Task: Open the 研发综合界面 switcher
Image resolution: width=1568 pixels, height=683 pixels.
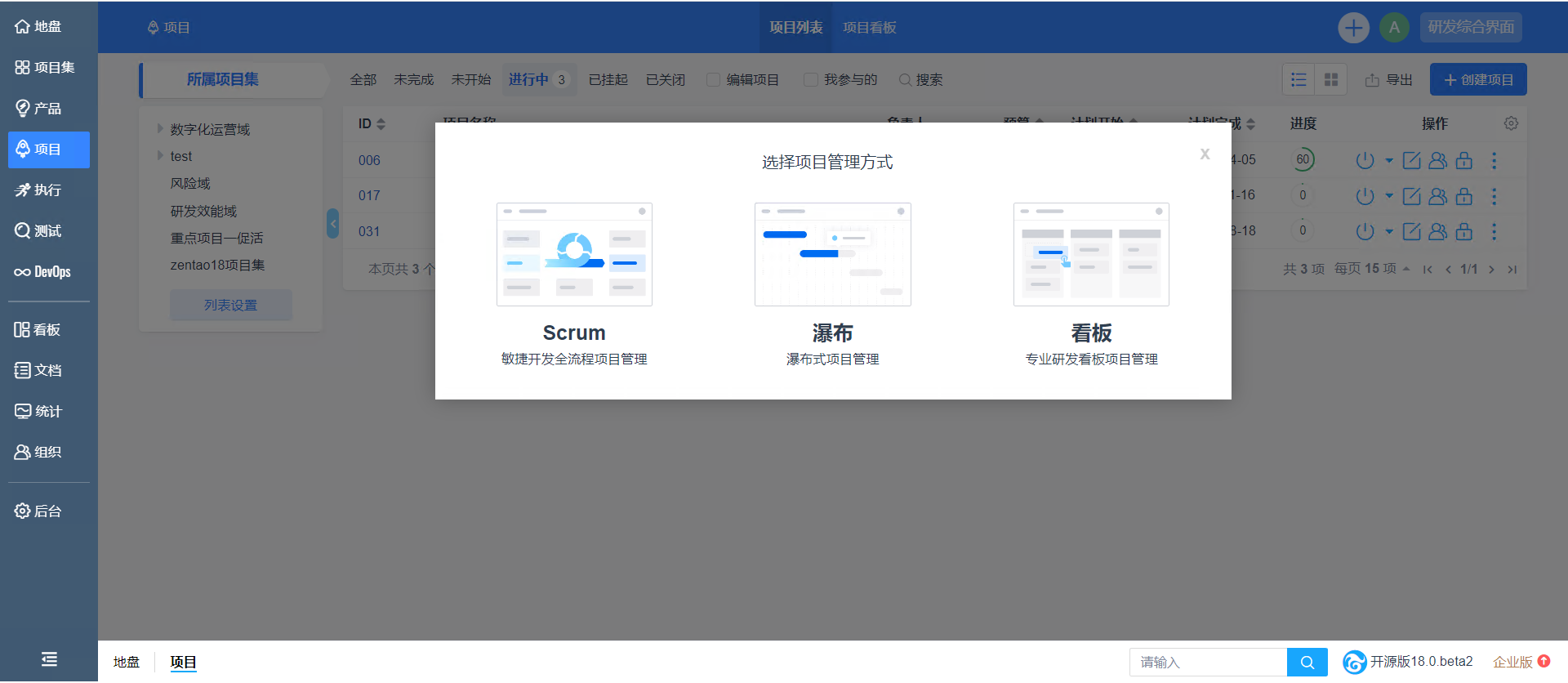Action: (x=1471, y=28)
